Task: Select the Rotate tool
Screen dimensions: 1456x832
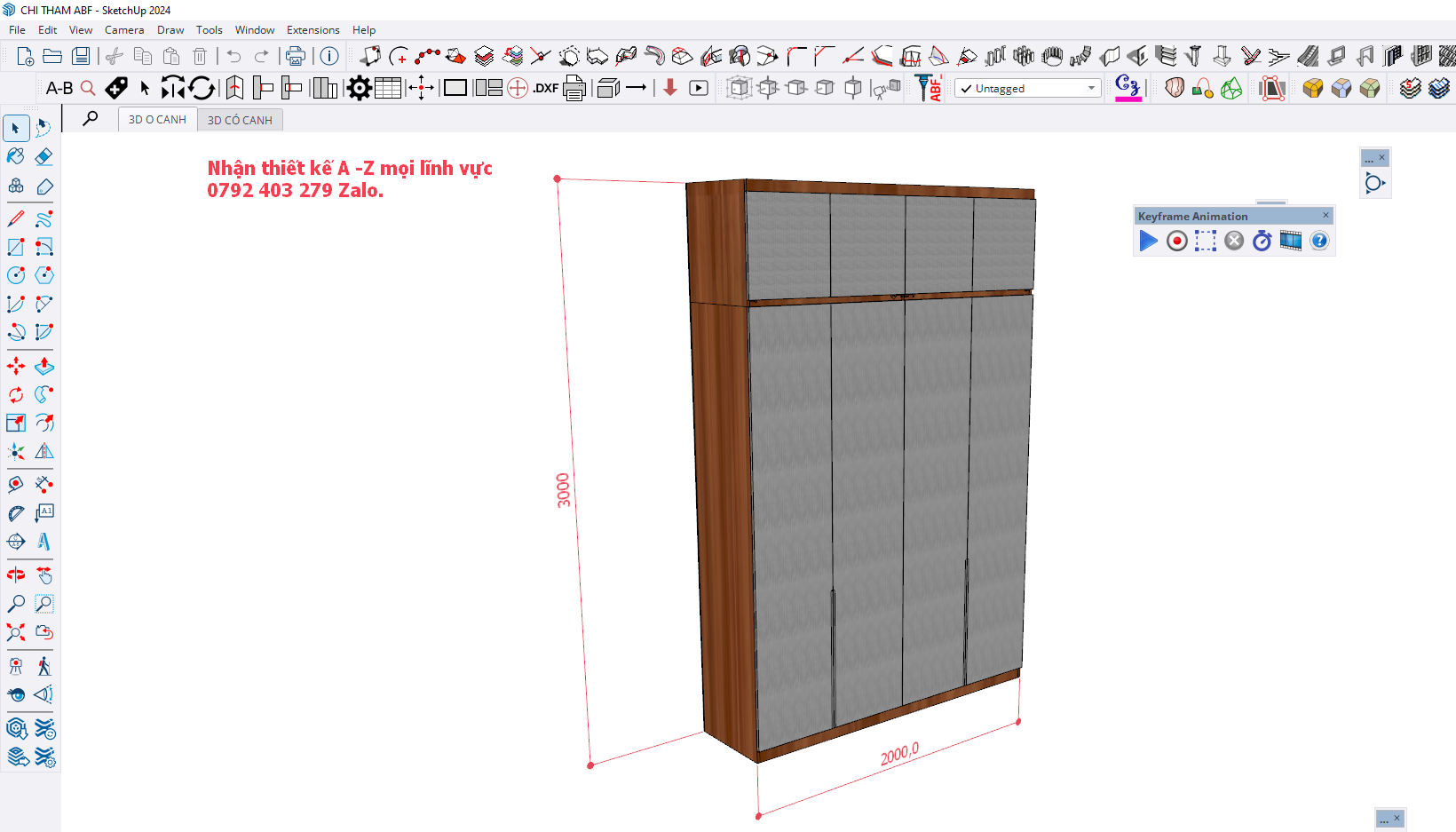Action: tap(16, 394)
